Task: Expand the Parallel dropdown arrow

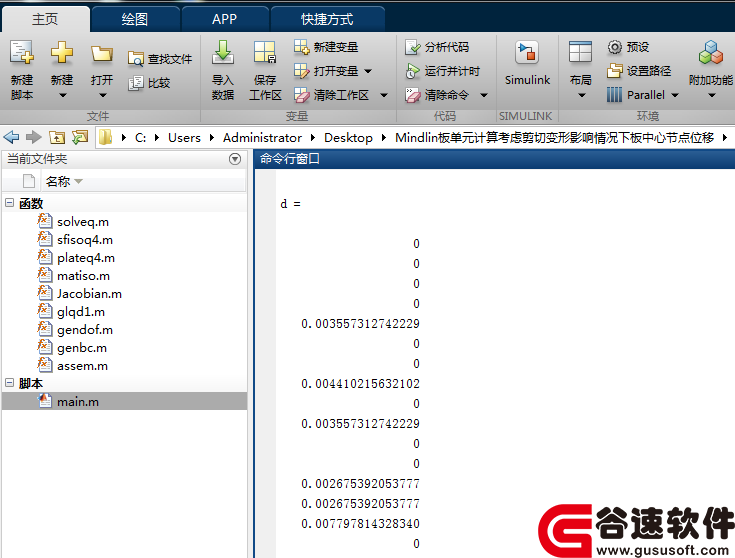Action: tap(675, 95)
